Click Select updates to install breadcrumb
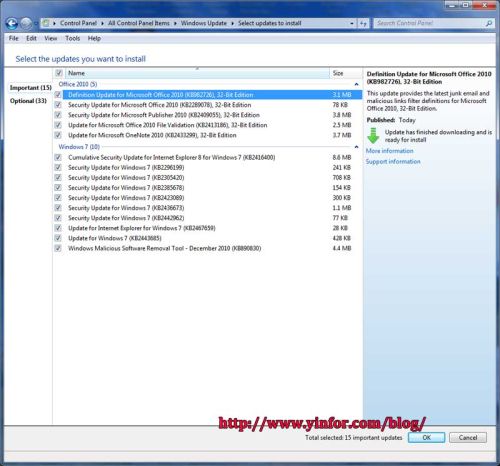Viewport: 500px width, 466px height. [269, 23]
